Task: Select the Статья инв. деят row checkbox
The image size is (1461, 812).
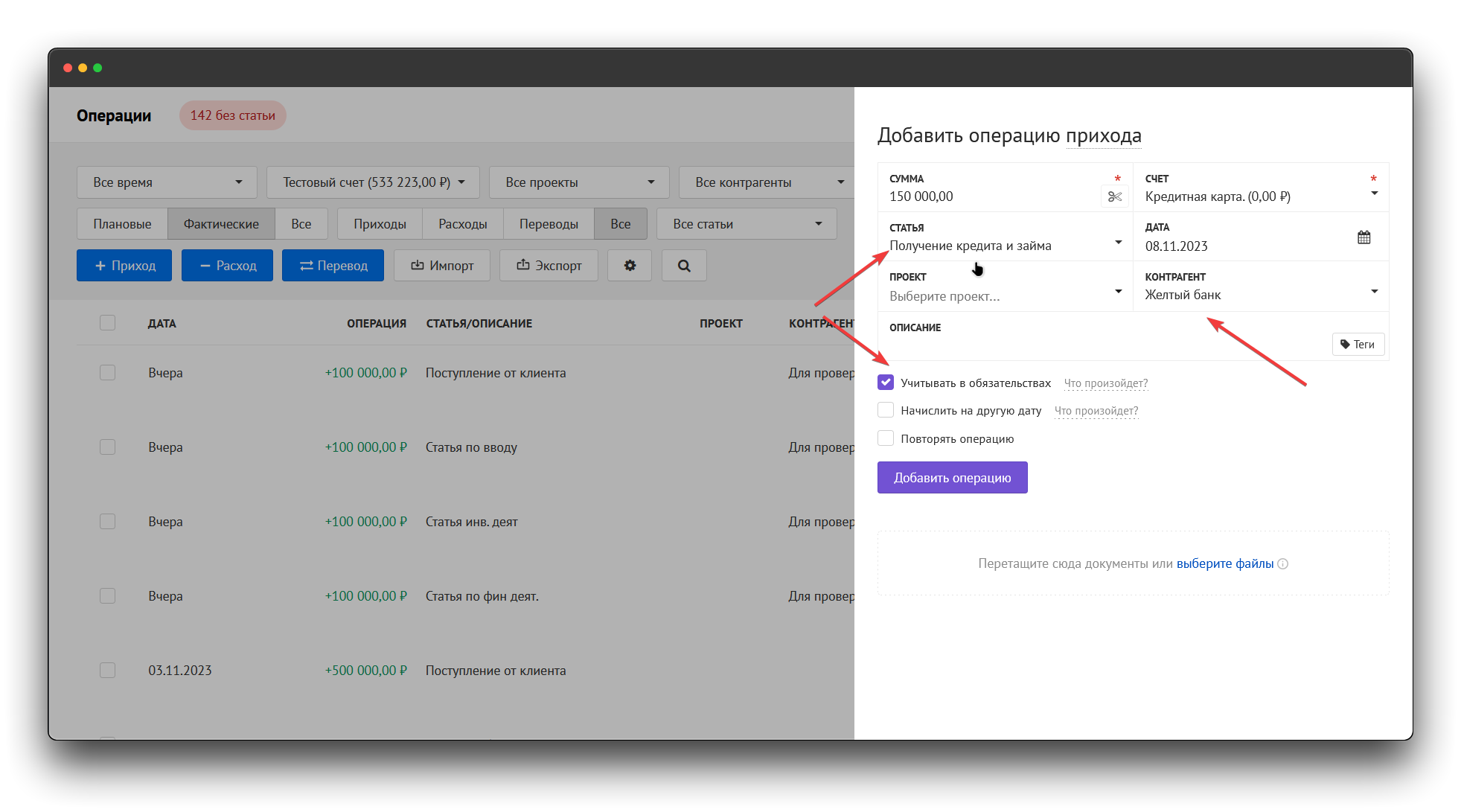Action: point(108,522)
